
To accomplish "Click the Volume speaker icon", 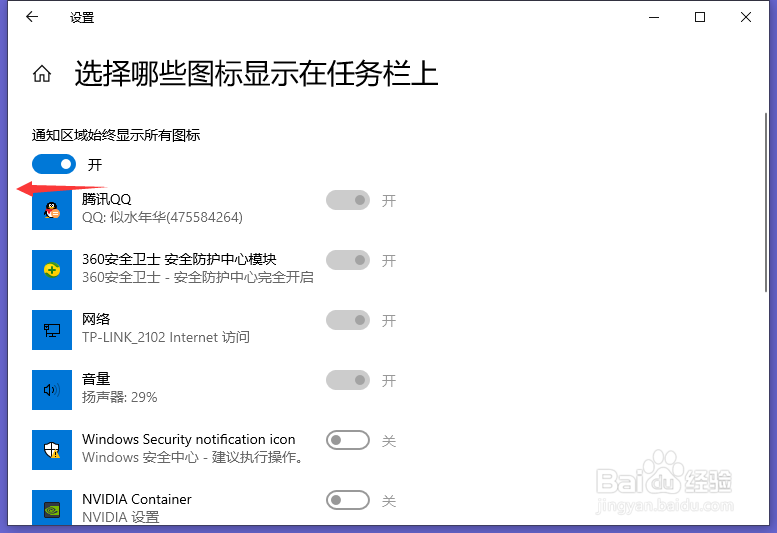I will (x=52, y=390).
